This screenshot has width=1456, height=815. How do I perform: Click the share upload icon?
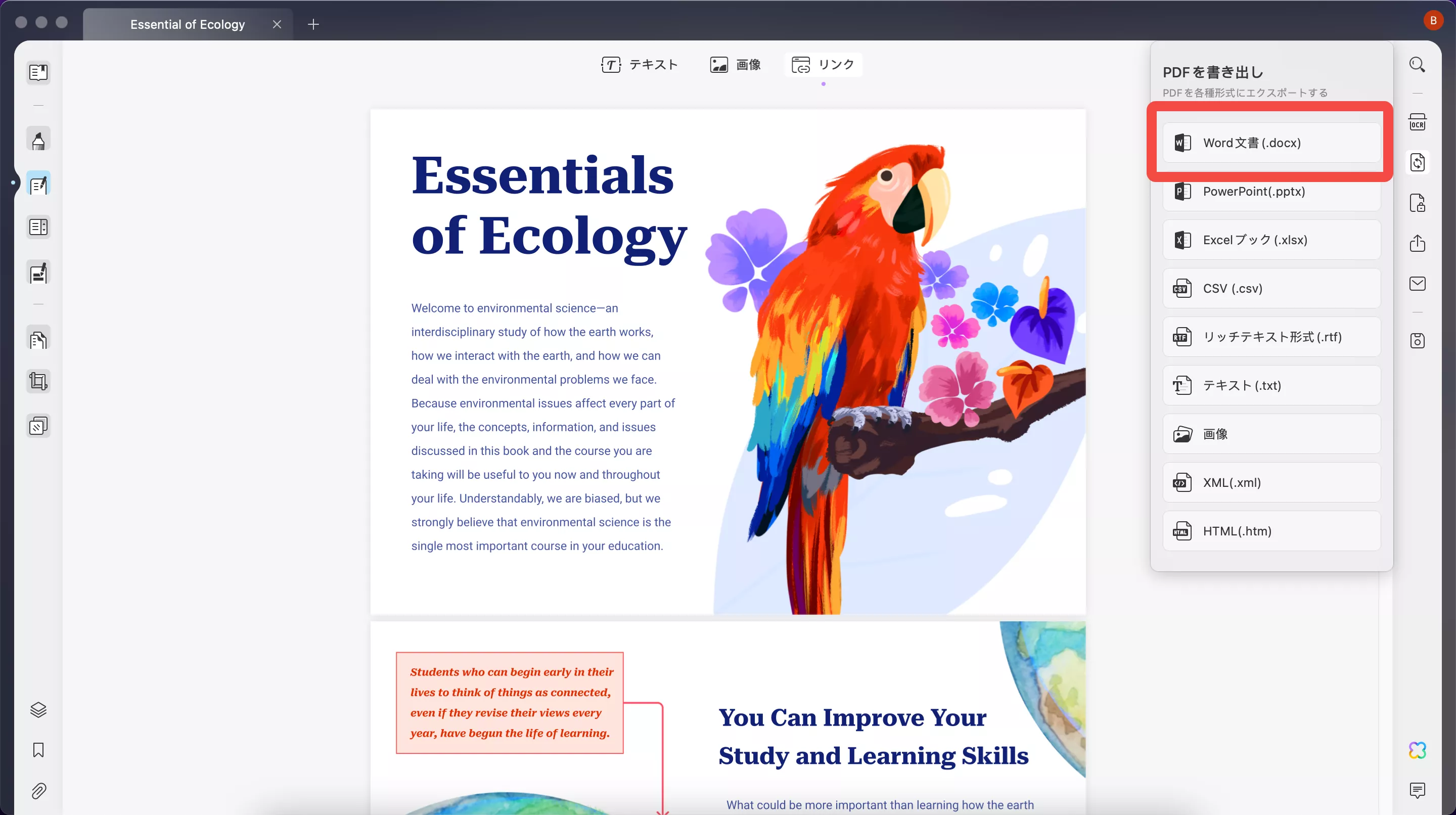point(1417,244)
